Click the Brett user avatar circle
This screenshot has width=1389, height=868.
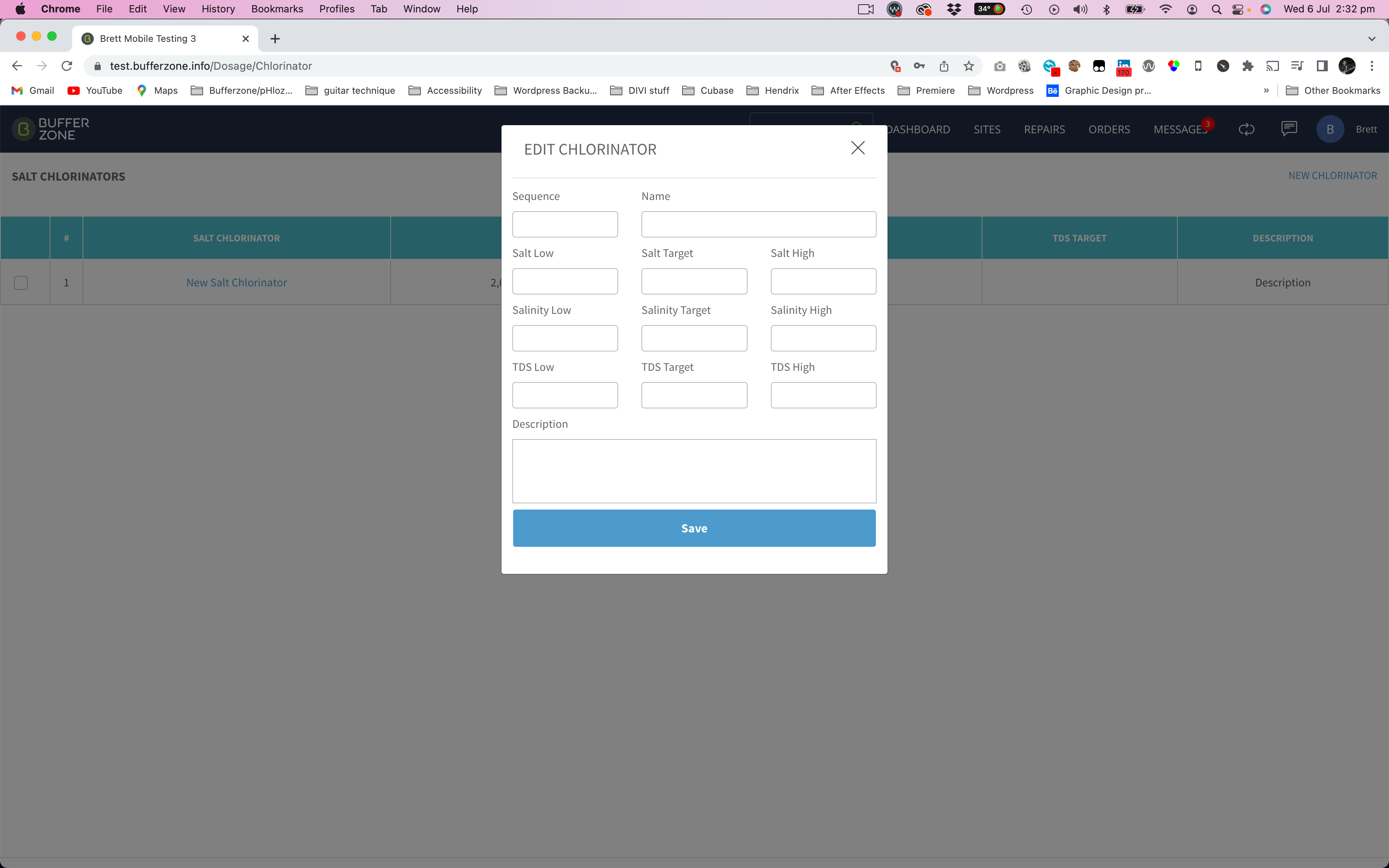pyautogui.click(x=1330, y=129)
